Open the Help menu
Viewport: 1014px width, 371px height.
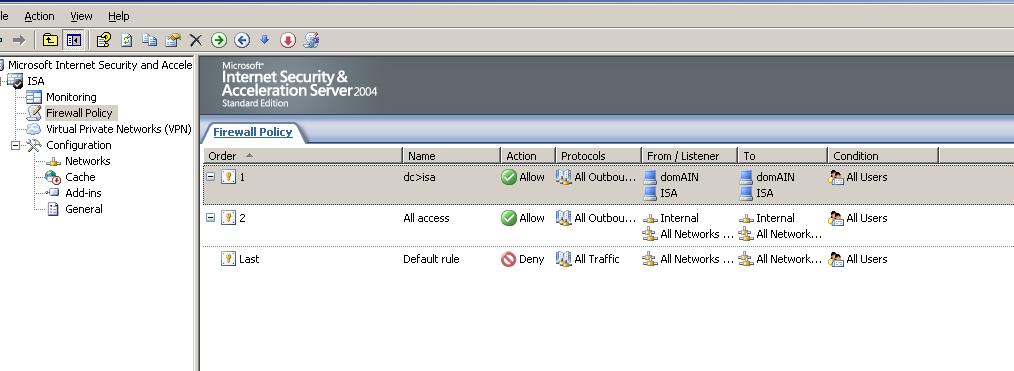coord(118,16)
